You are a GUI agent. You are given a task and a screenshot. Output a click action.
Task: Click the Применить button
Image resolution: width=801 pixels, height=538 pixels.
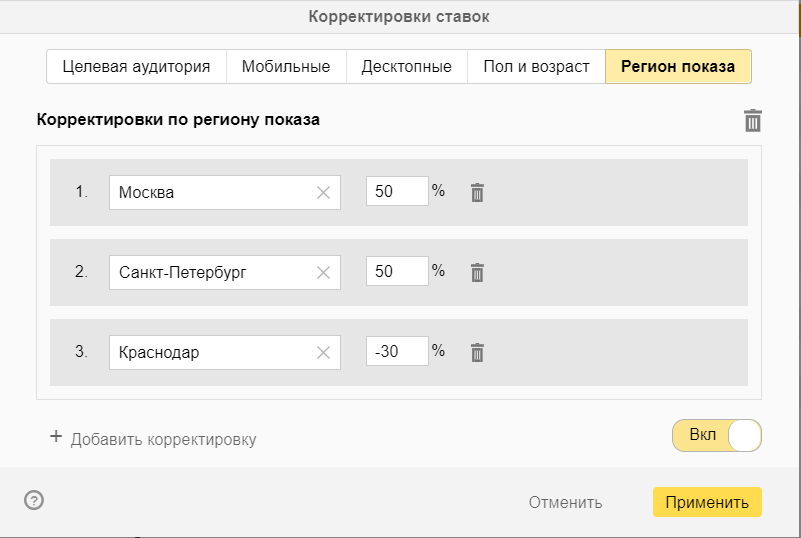click(x=707, y=502)
